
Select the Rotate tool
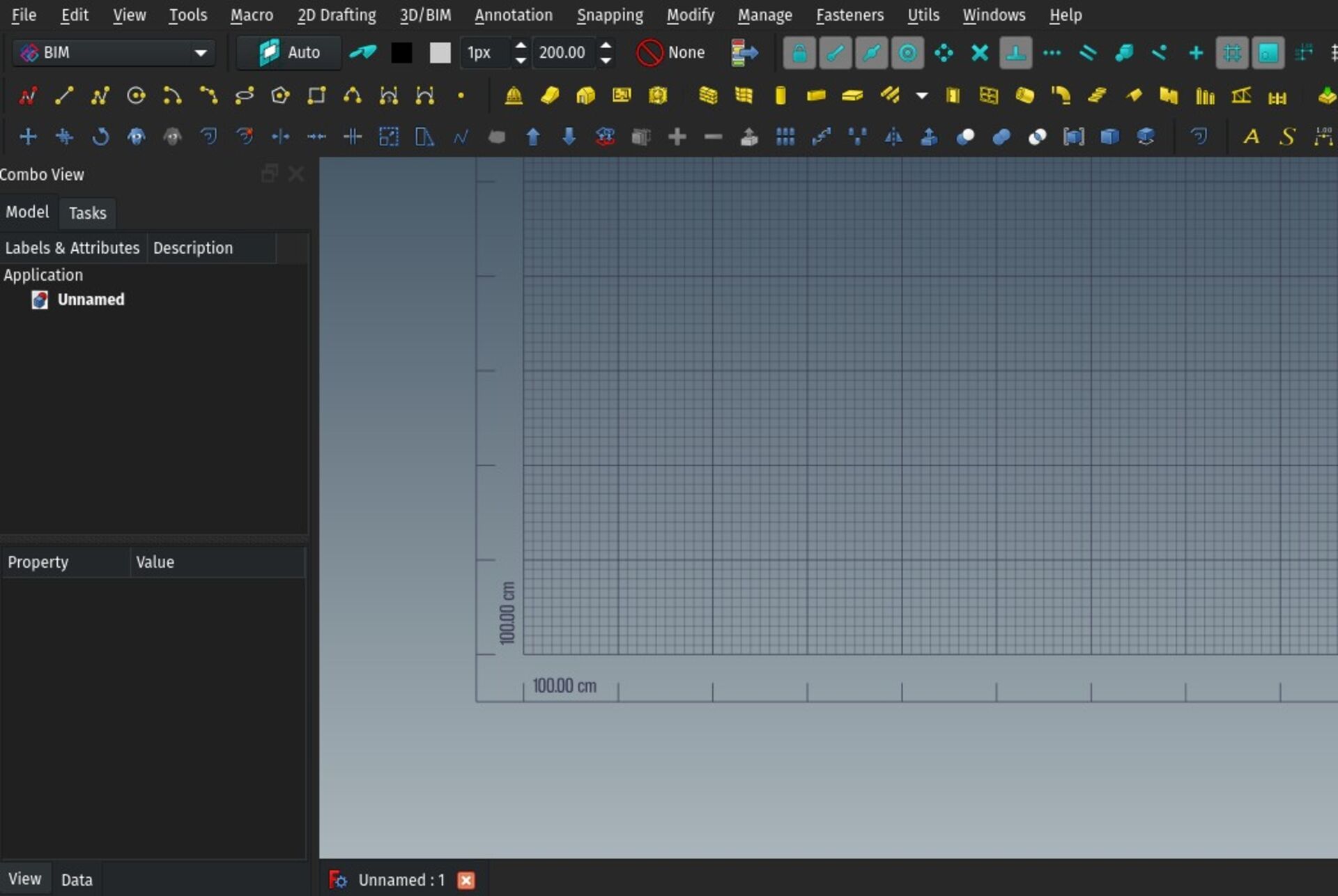pyautogui.click(x=100, y=137)
